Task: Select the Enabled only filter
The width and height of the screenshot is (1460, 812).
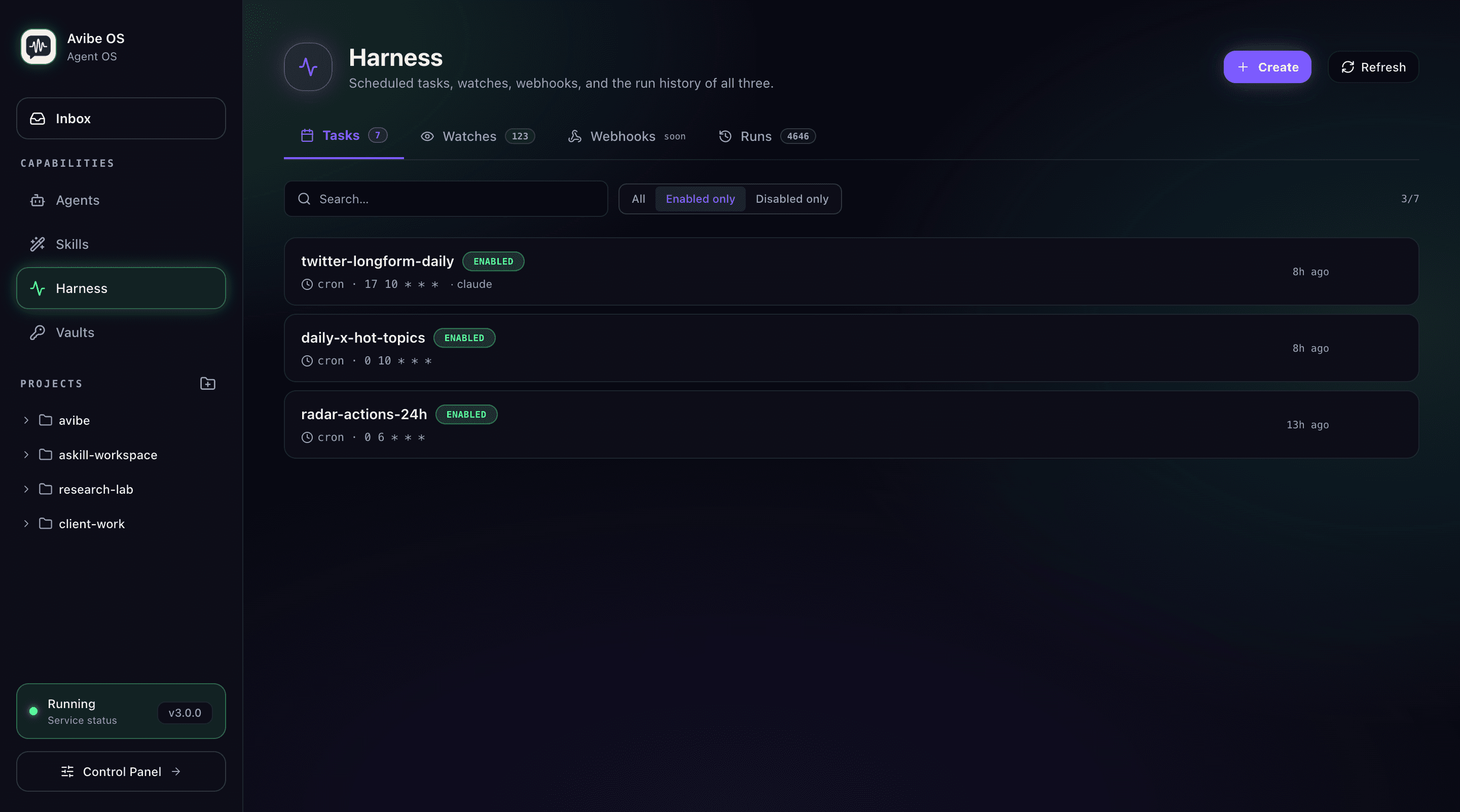Action: [x=700, y=199]
